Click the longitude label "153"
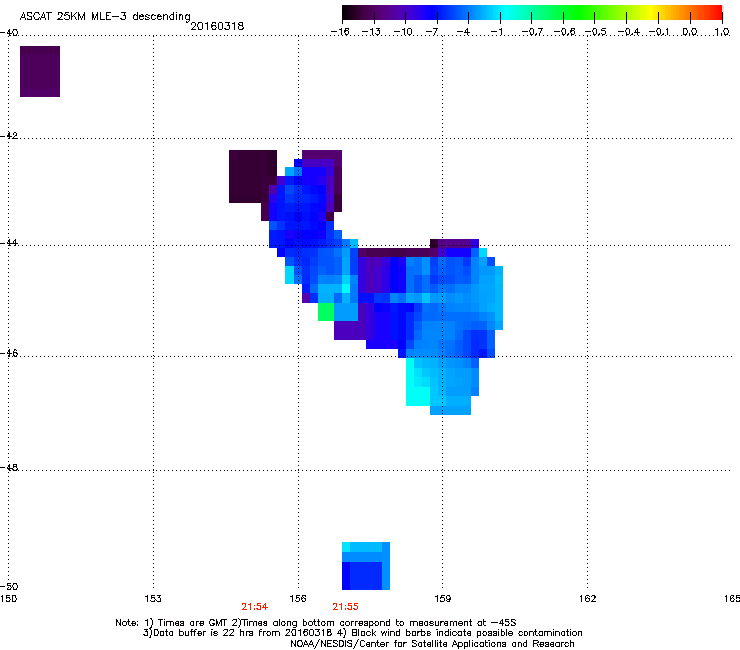The width and height of the screenshot is (740, 650). tap(153, 599)
